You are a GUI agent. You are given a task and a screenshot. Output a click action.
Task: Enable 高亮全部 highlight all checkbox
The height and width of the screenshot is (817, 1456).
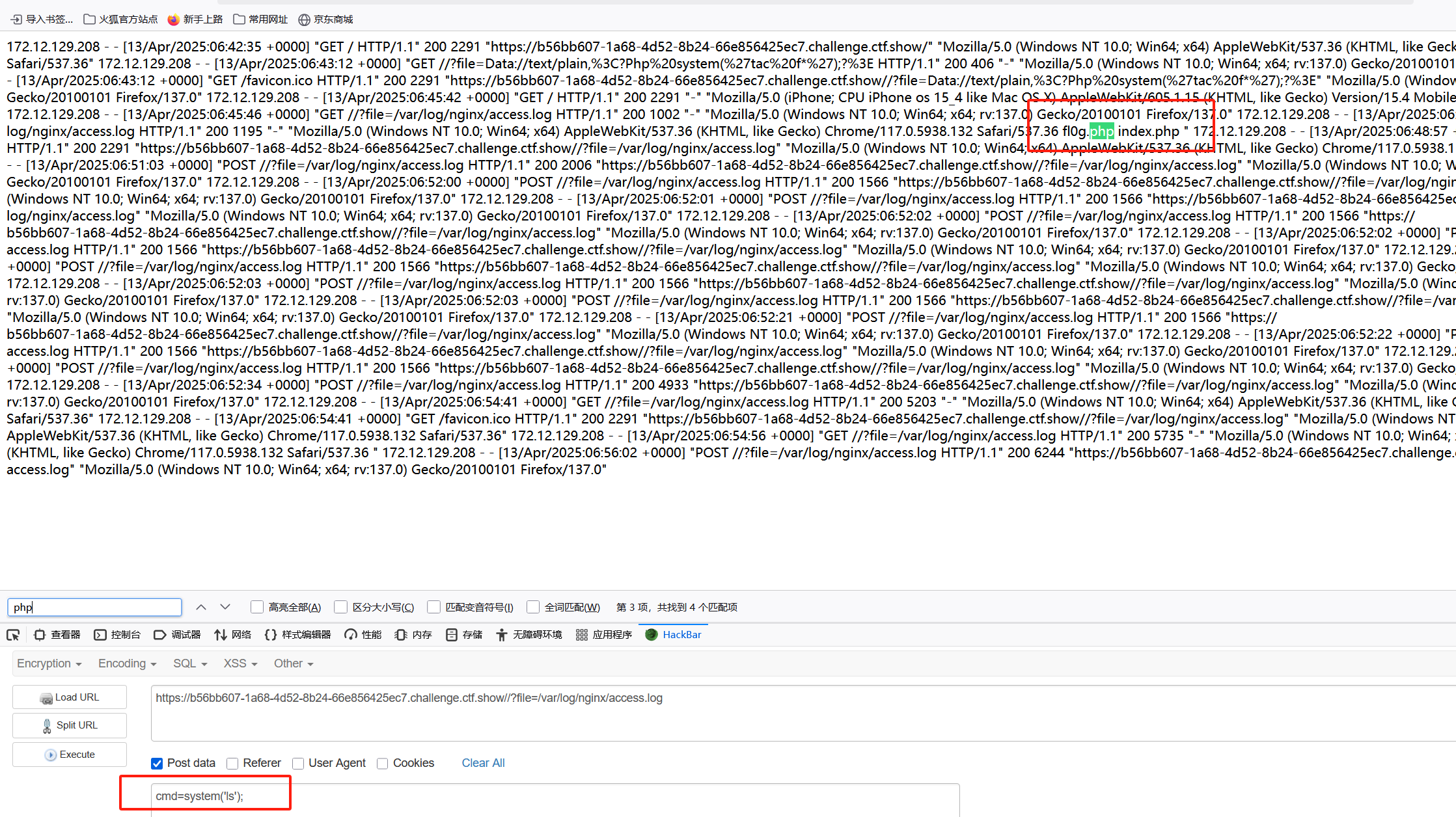(257, 607)
